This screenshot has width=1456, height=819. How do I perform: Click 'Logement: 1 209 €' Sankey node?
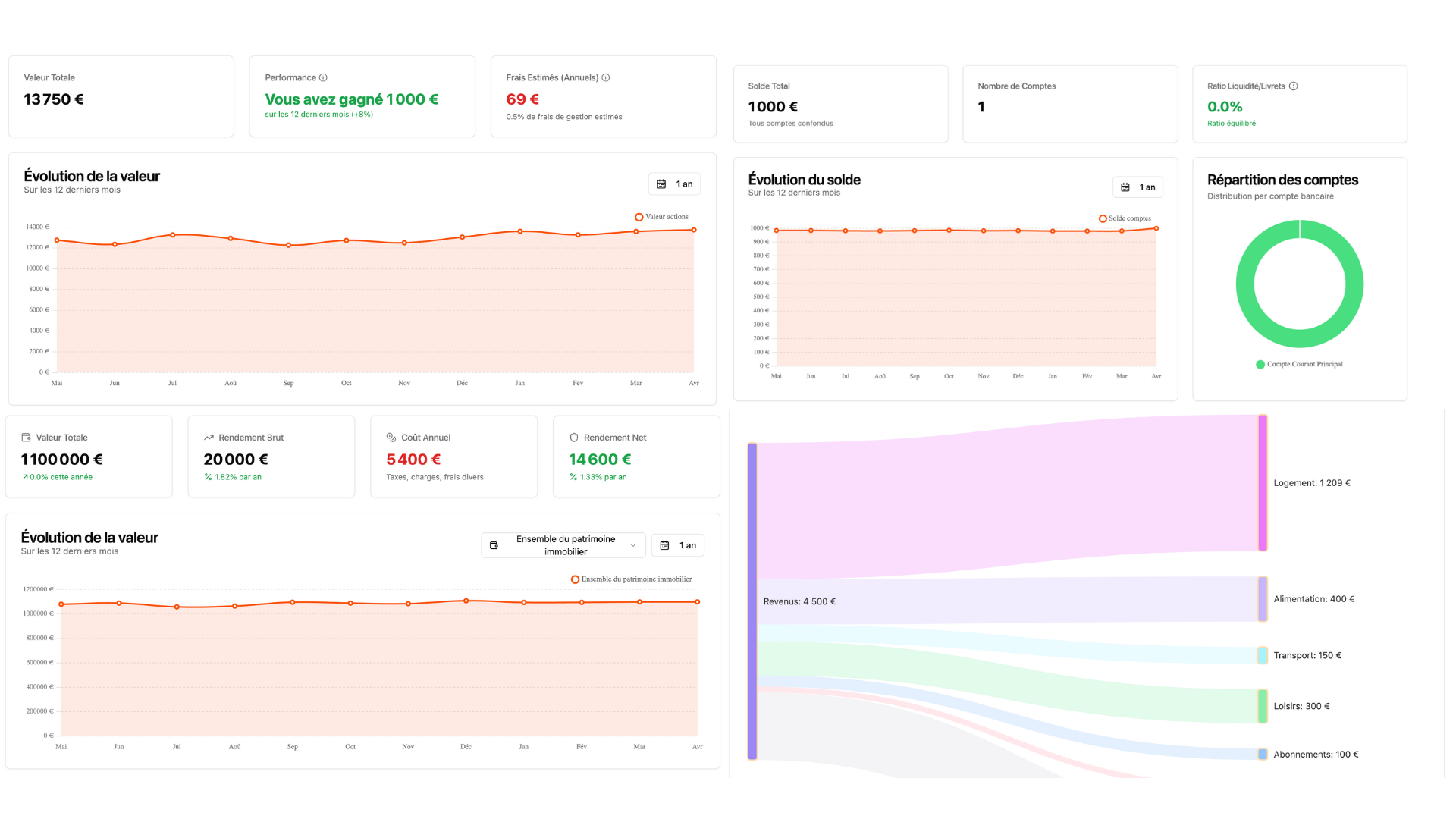[x=1263, y=483]
